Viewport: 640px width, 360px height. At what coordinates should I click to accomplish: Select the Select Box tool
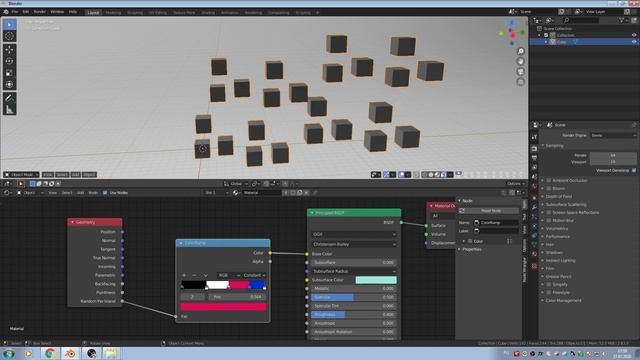point(9,24)
